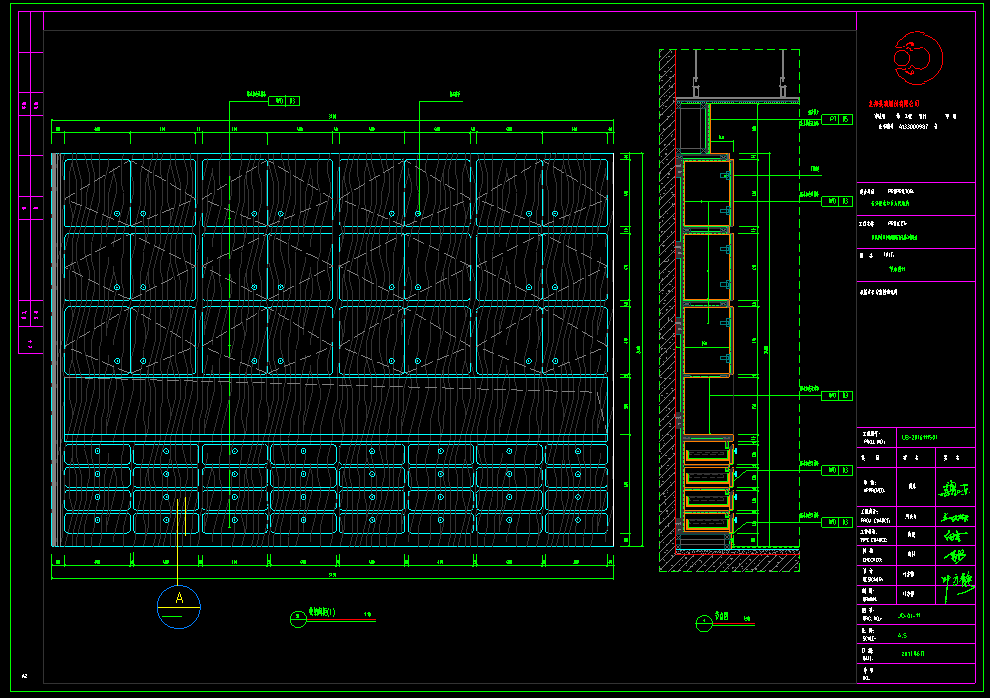This screenshot has height=698, width=990.
Task: Click the red company logo emblem
Action: [917, 58]
